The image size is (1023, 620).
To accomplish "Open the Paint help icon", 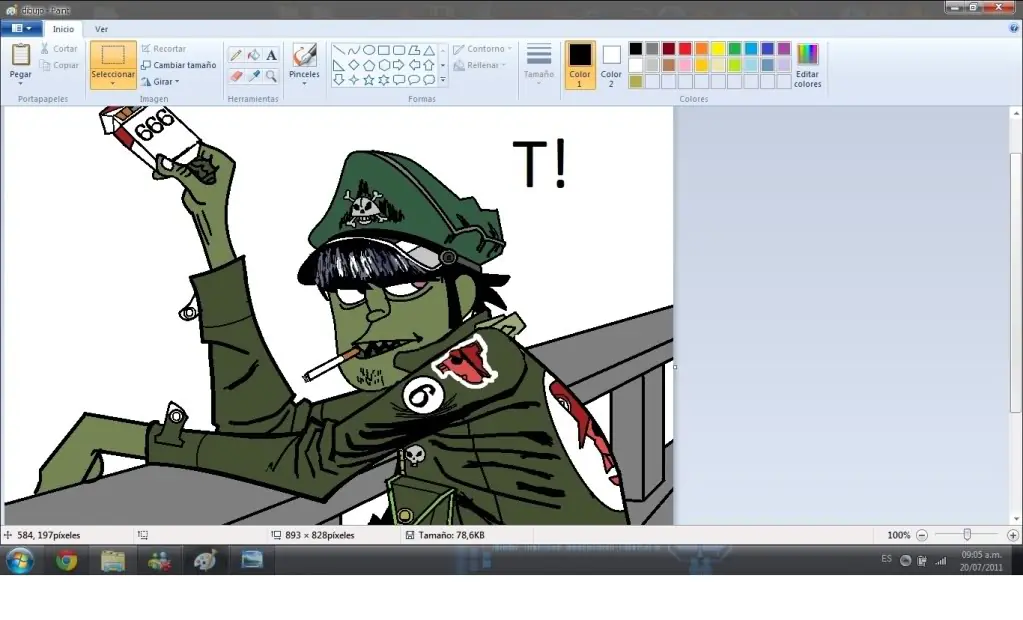I will click(1014, 28).
